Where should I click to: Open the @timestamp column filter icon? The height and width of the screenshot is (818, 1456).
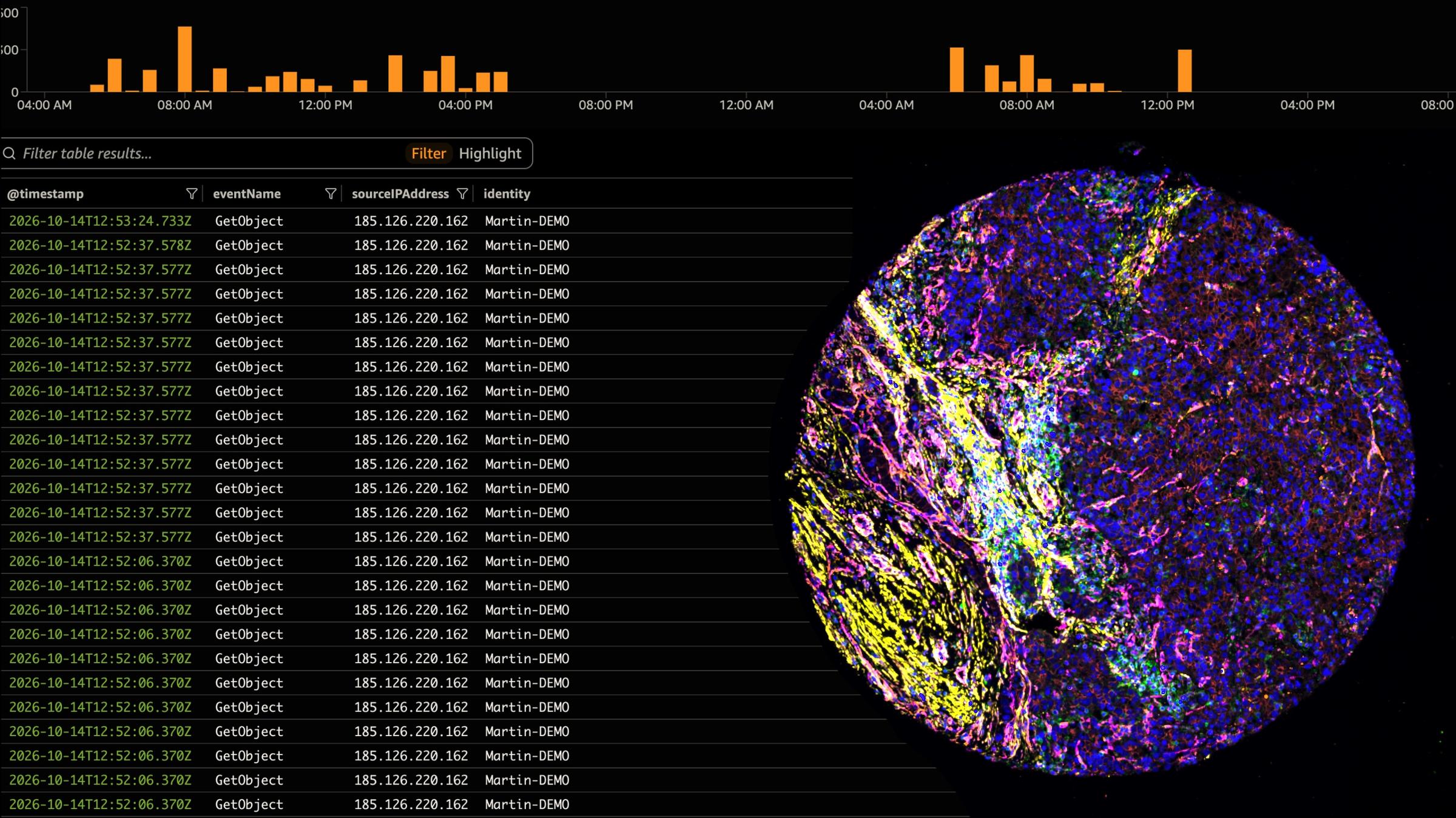click(192, 194)
